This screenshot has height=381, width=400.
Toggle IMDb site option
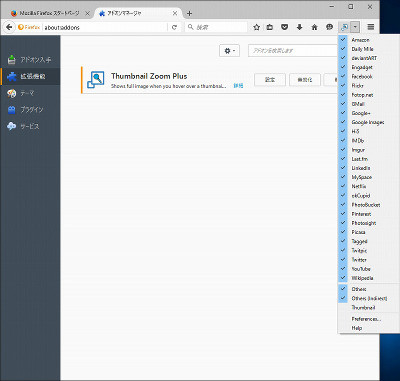point(368,141)
